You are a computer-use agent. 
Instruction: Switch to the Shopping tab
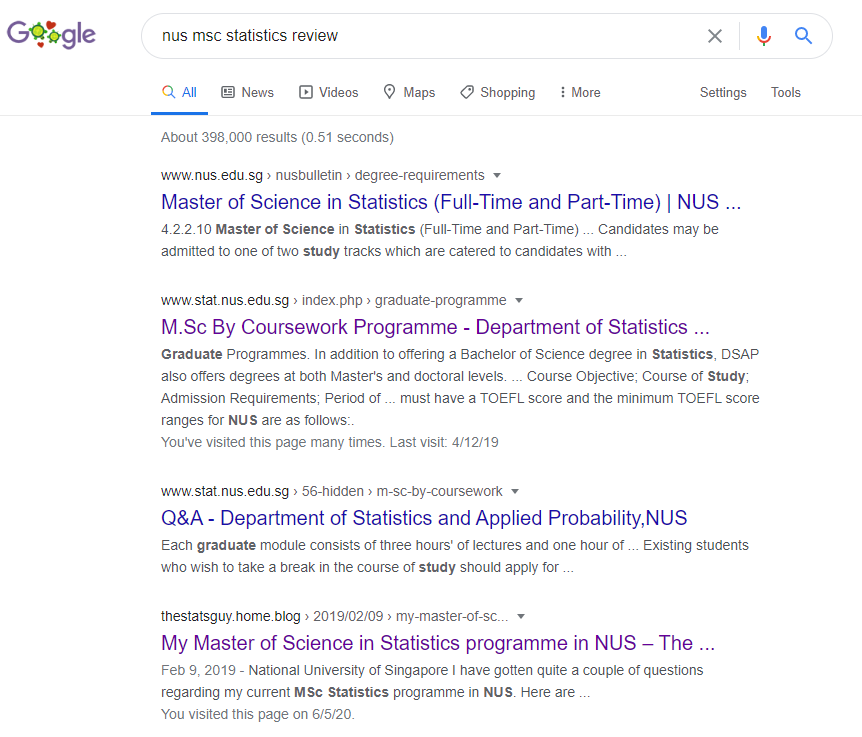click(x=498, y=92)
